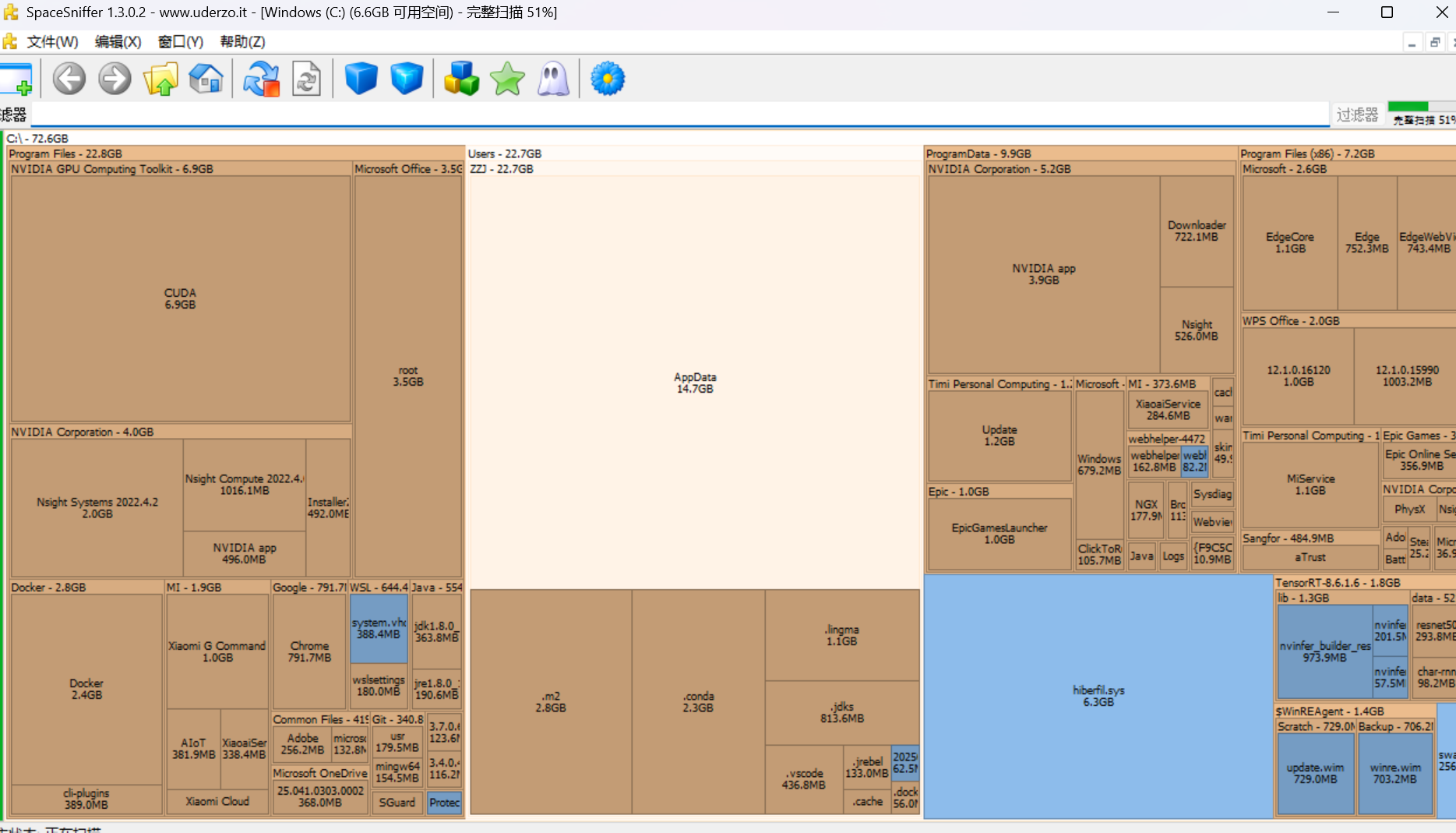
Task: Minimize the inner child window
Action: tap(1412, 43)
